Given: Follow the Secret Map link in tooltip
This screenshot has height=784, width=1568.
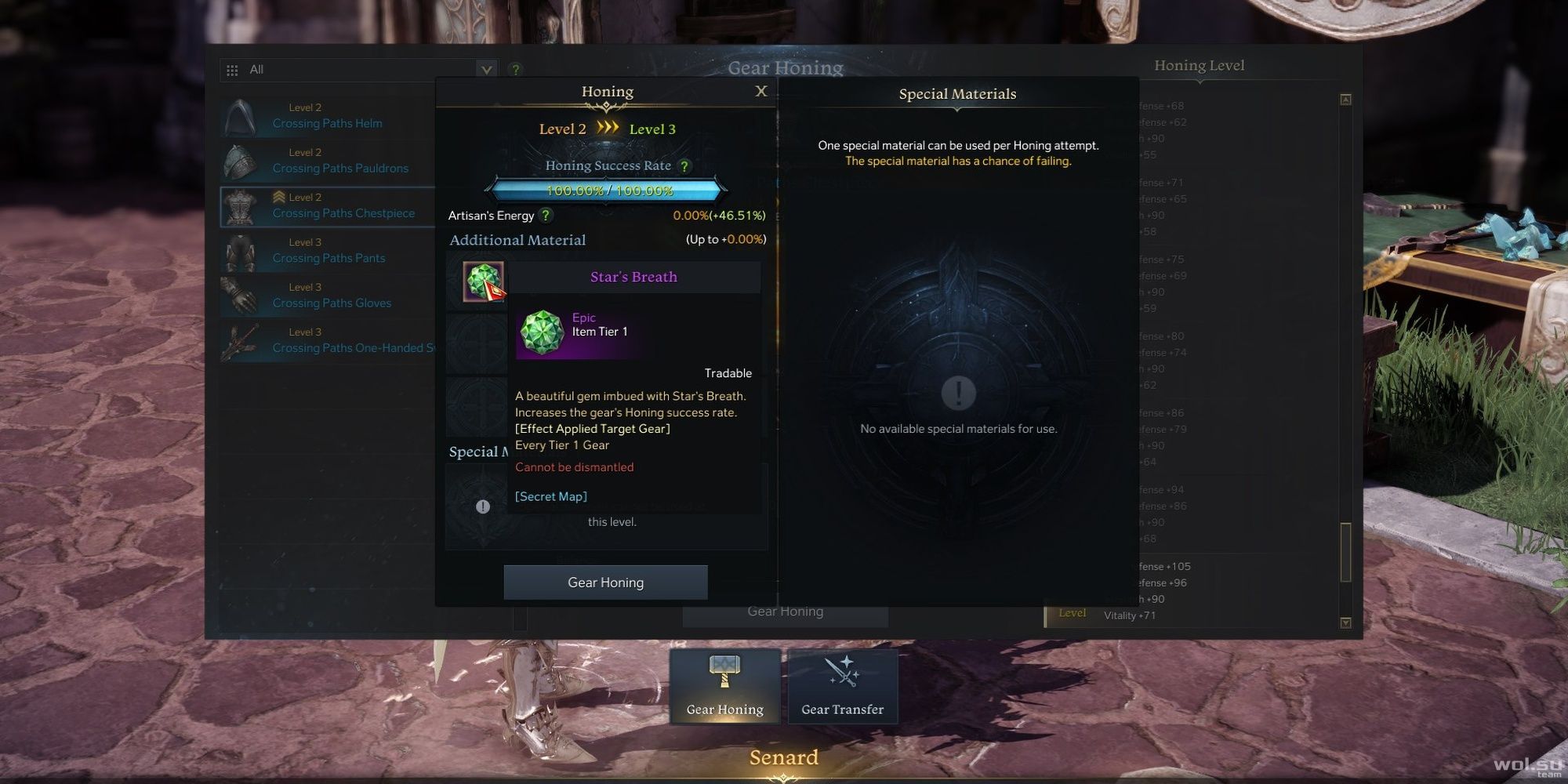Looking at the screenshot, I should pos(550,496).
